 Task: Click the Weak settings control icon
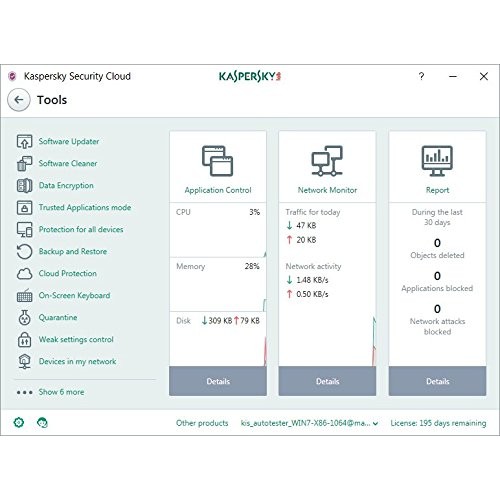(24, 339)
